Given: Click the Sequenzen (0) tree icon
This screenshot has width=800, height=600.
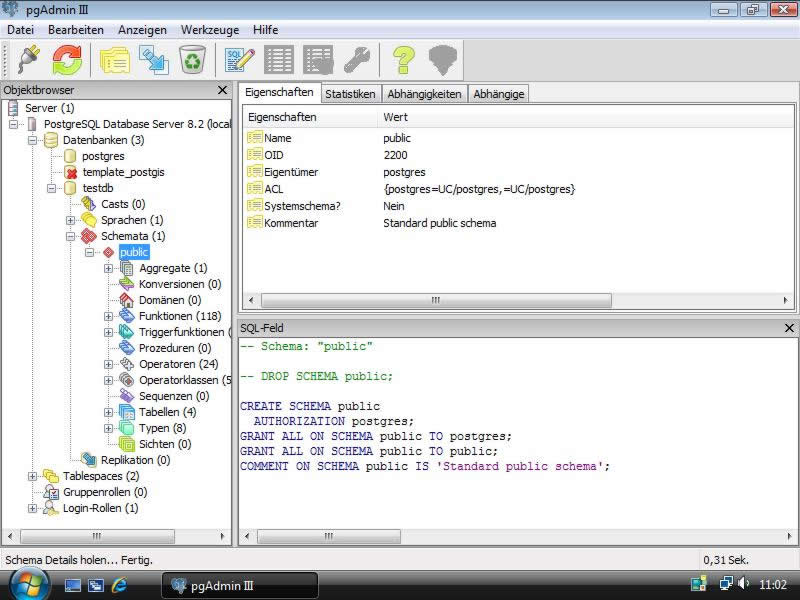Looking at the screenshot, I should [x=127, y=396].
